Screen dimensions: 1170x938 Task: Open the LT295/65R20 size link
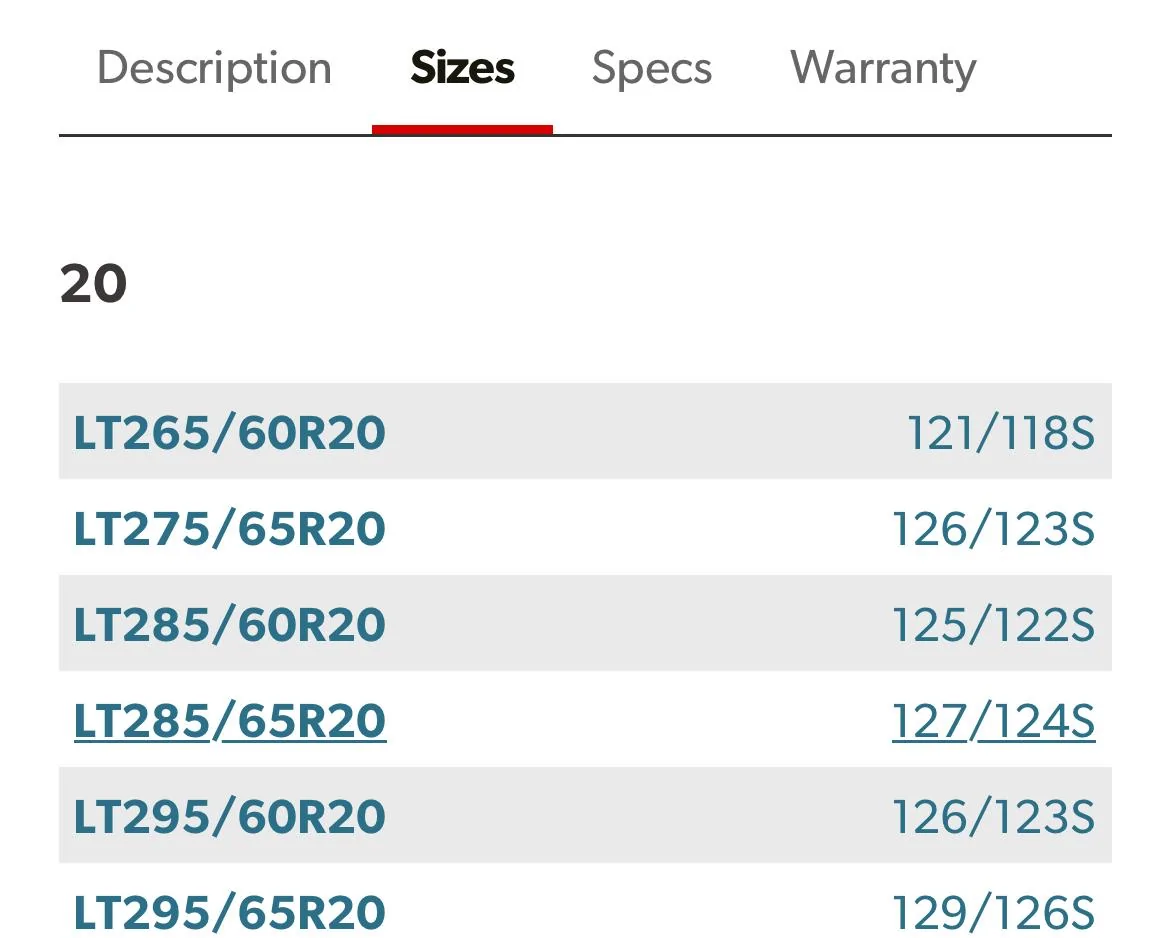[x=229, y=912]
